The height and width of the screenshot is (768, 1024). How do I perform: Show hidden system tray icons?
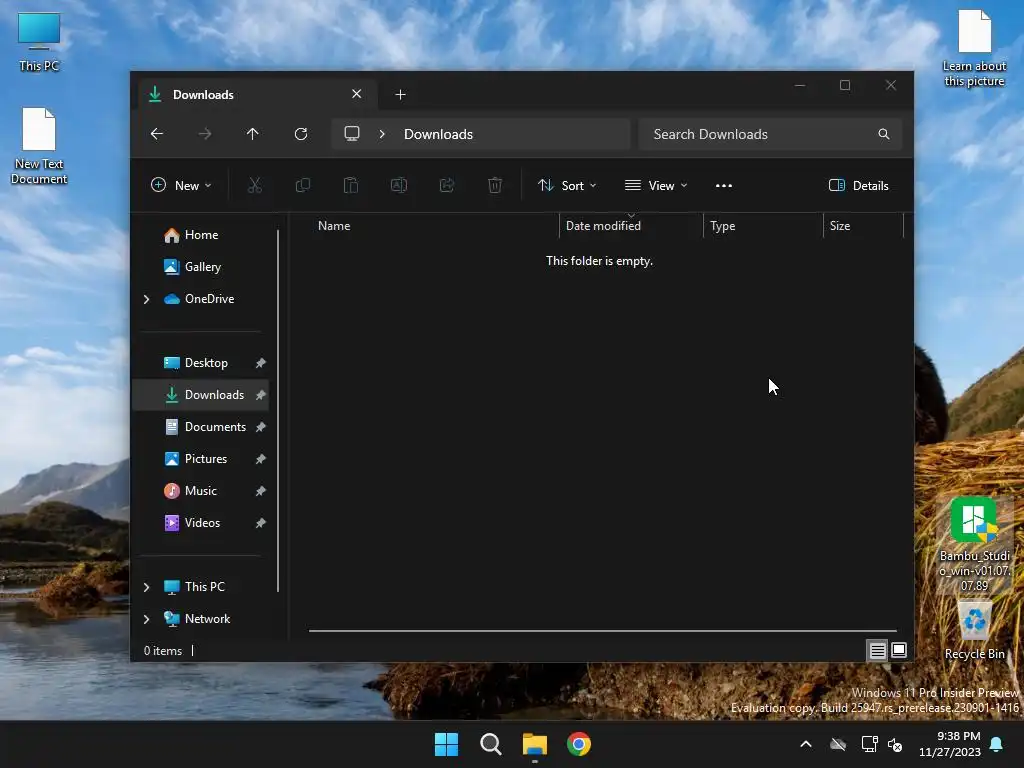pos(806,744)
